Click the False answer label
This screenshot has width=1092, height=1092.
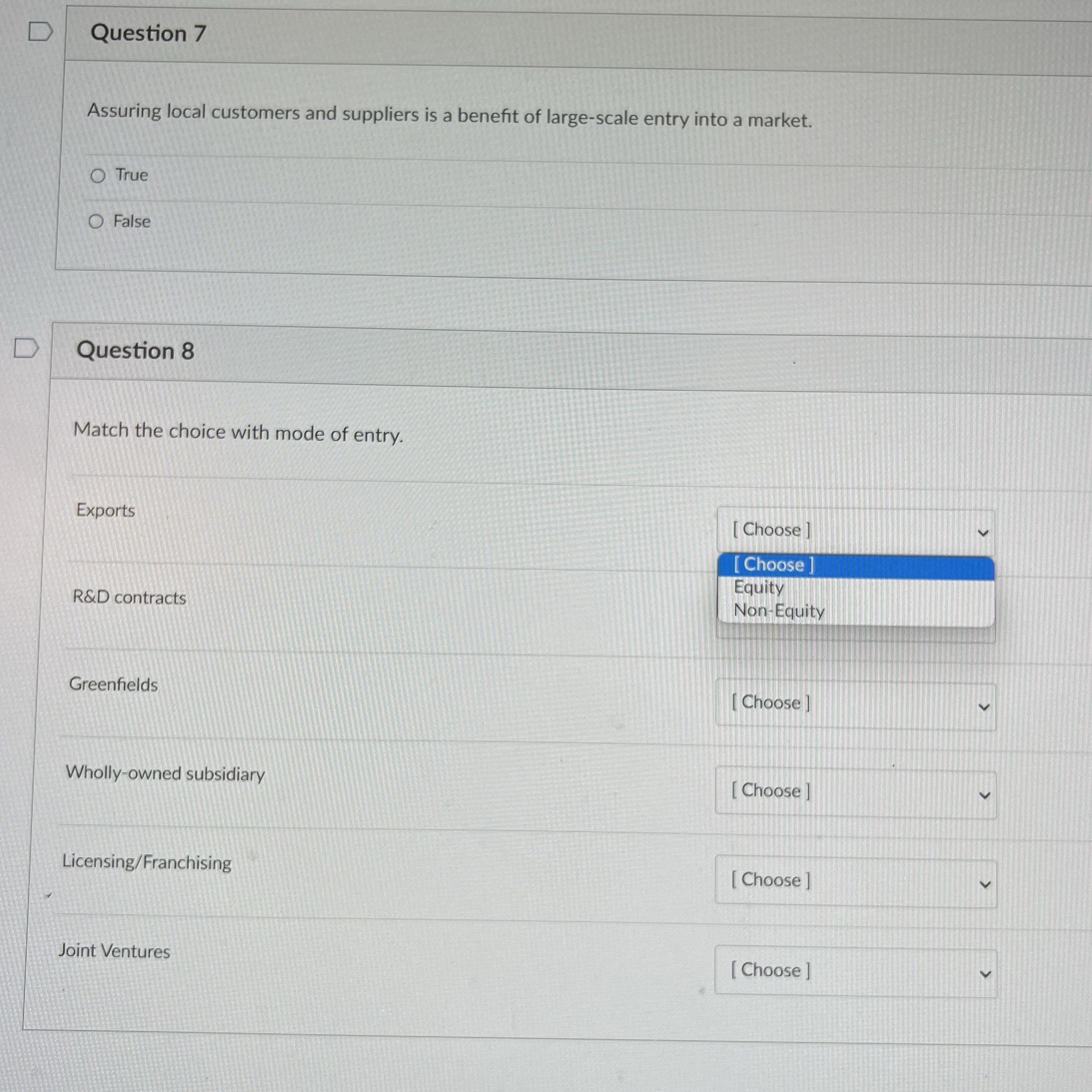[132, 221]
